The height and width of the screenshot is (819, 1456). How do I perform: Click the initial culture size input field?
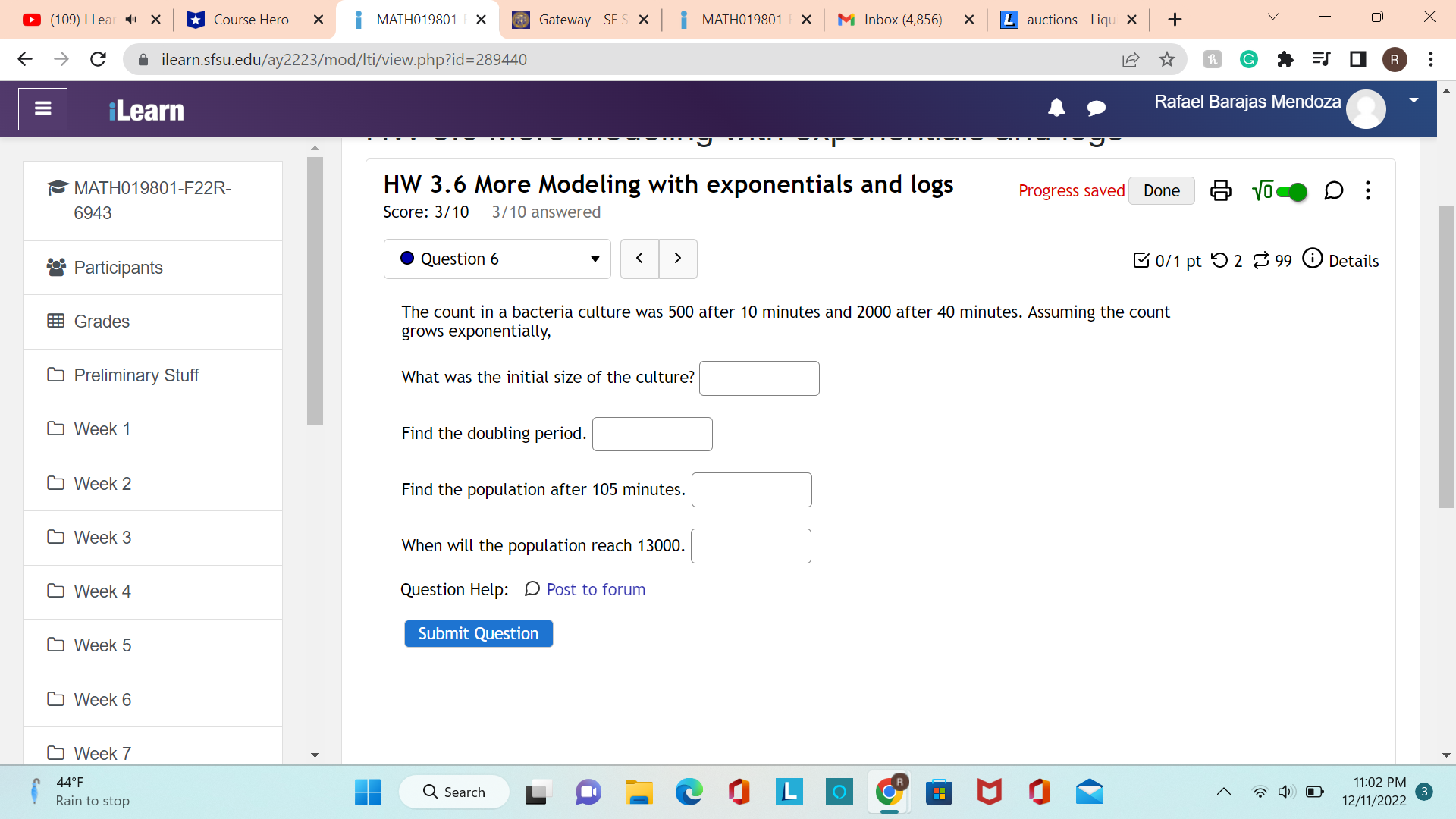pyautogui.click(x=758, y=378)
